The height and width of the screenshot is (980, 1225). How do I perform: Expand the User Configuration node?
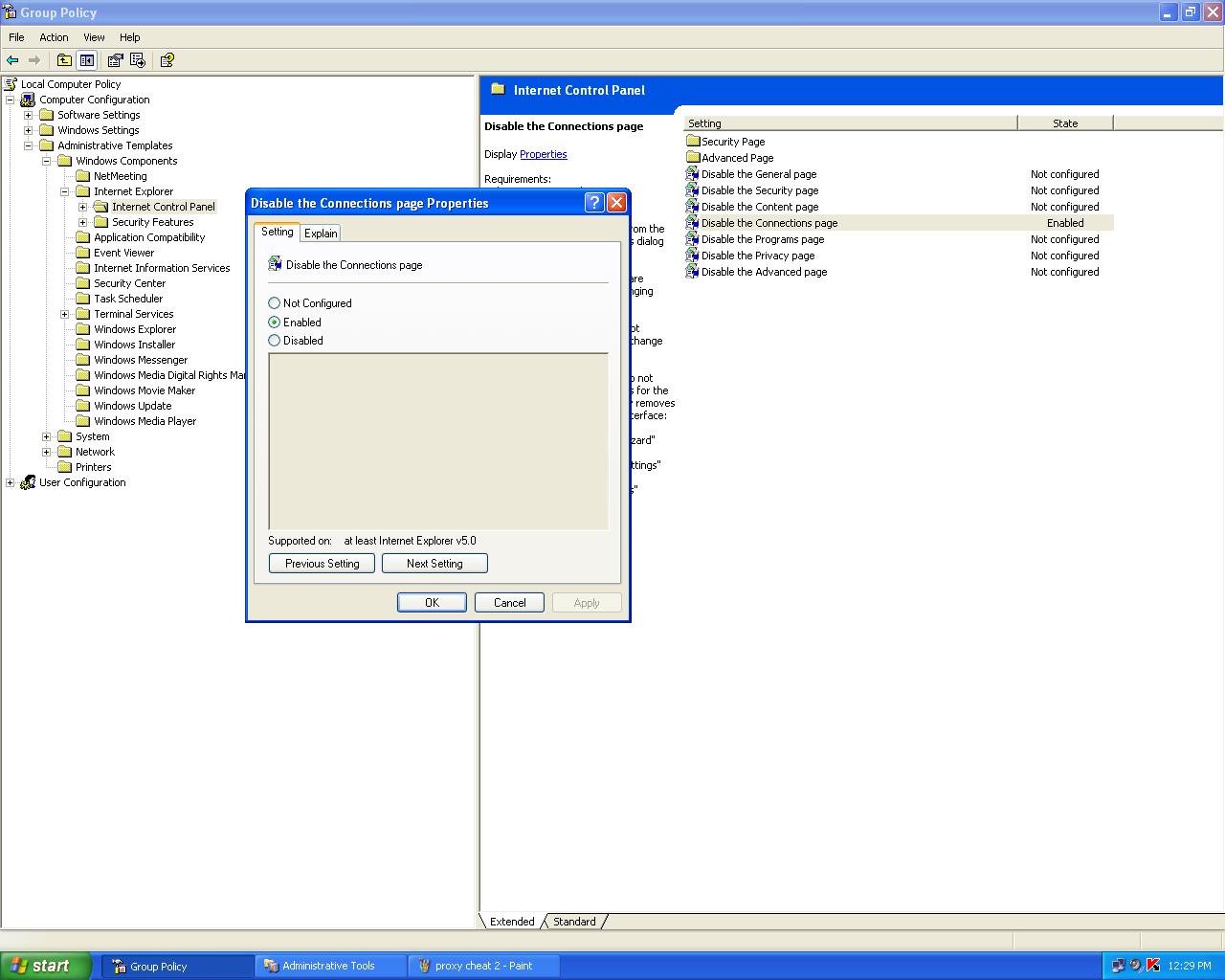[x=11, y=482]
